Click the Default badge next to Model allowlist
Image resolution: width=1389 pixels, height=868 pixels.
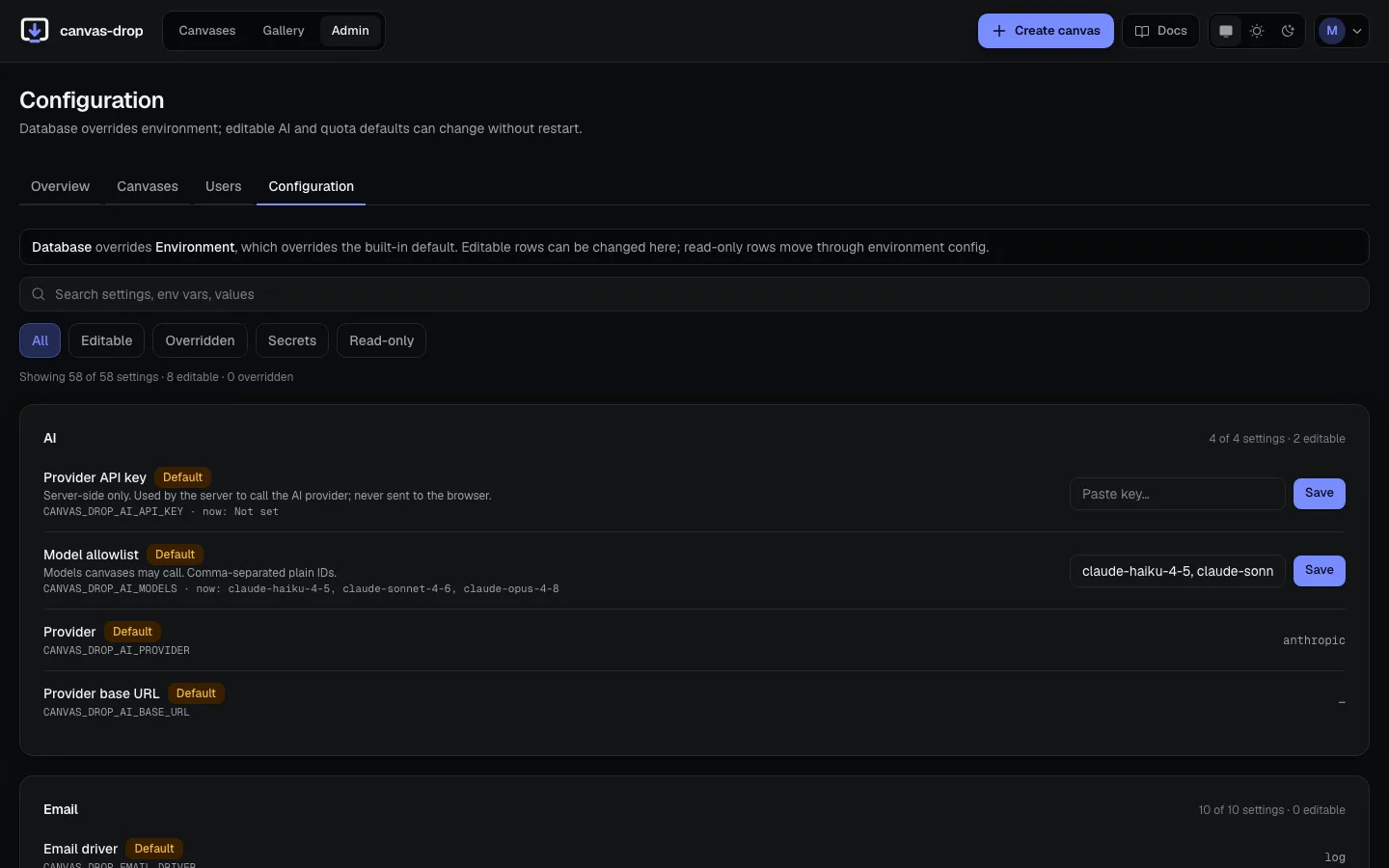175,555
